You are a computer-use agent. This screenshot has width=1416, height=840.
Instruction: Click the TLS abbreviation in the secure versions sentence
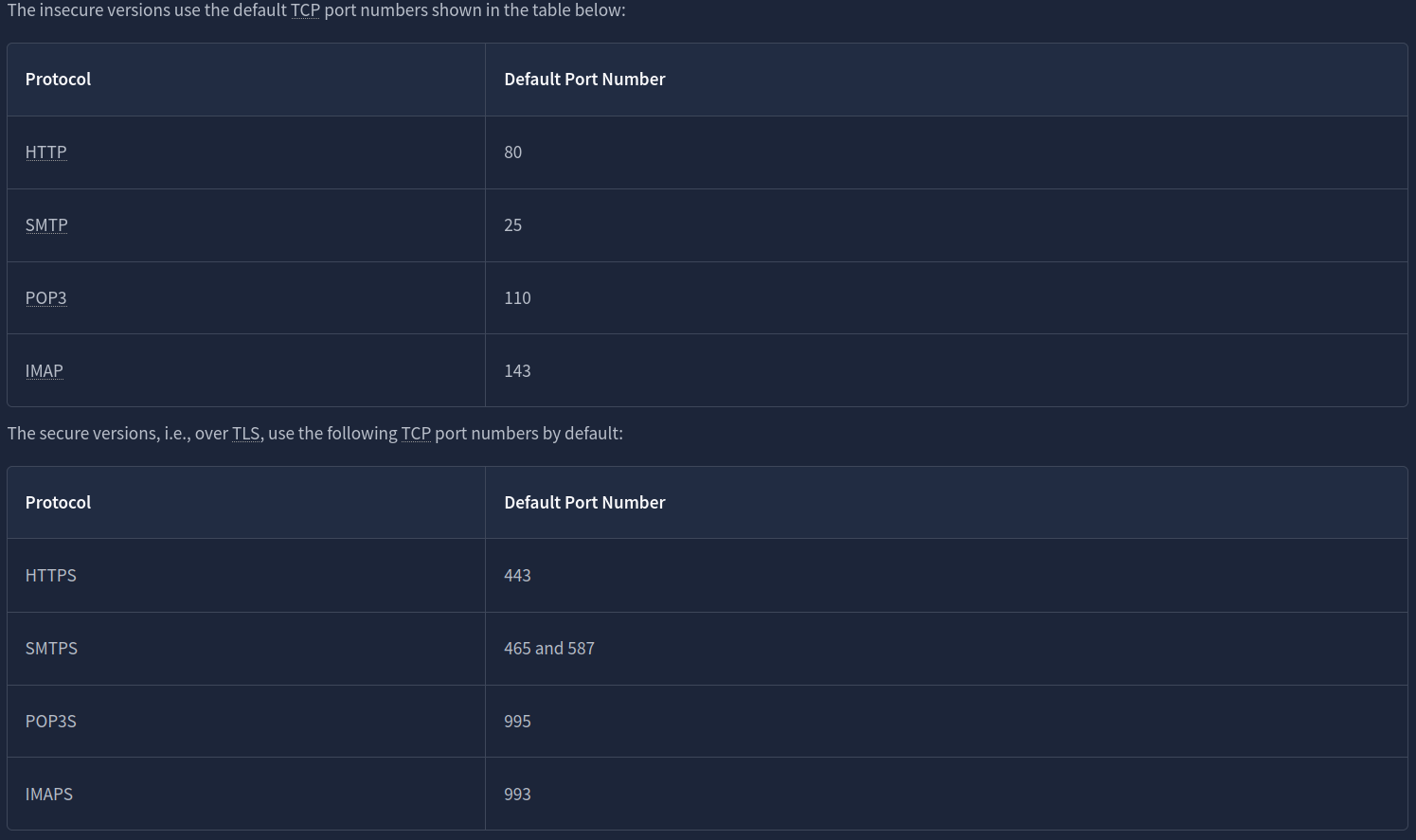pyautogui.click(x=245, y=434)
